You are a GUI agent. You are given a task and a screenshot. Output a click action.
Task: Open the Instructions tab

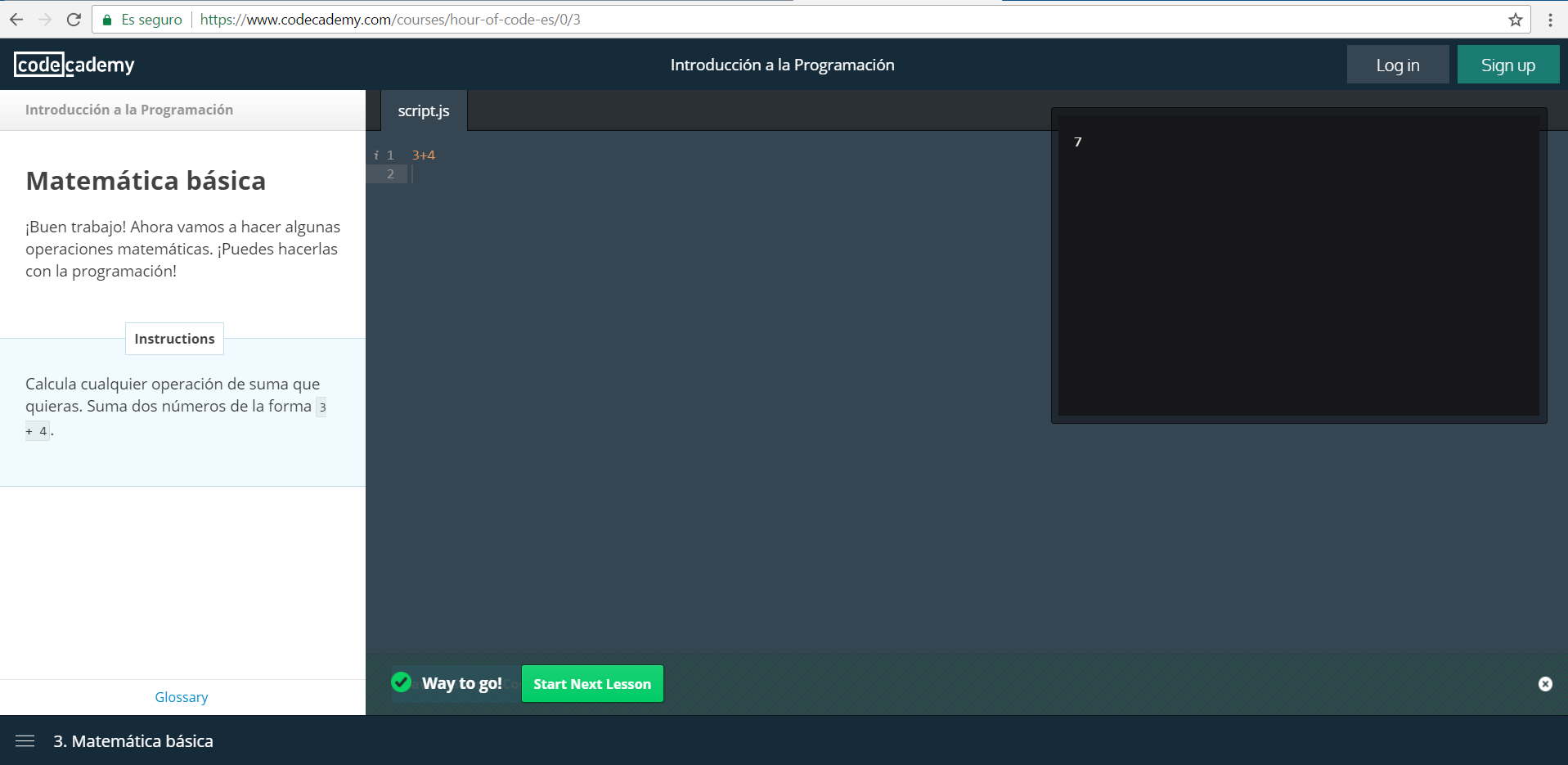pyautogui.click(x=174, y=339)
